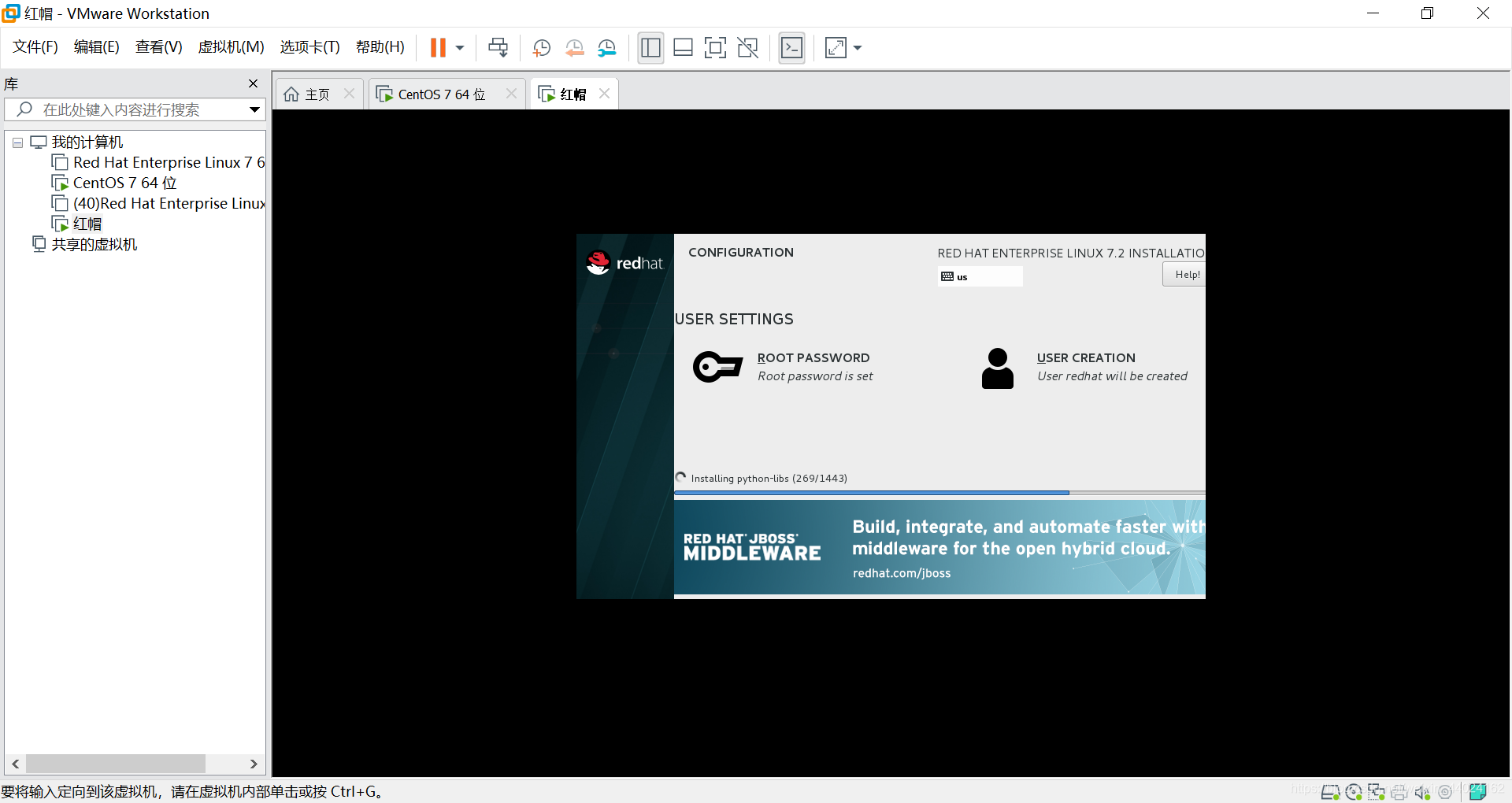Screen dimensions: 1512x803
Task: Focus the library search field
Action: click(130, 109)
